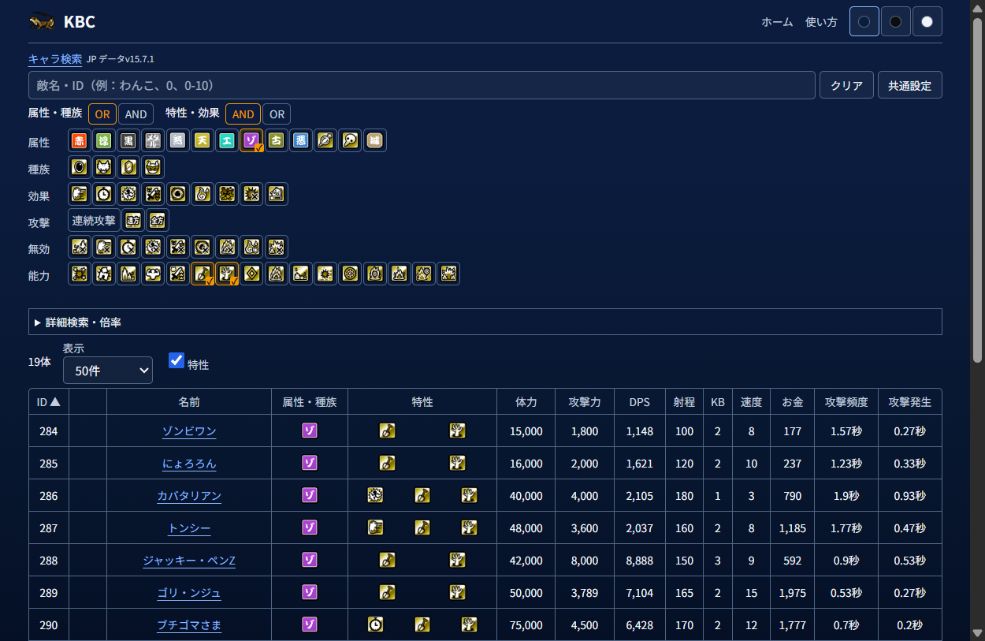
Task: Click the 8,888 DPS value cell
Action: click(639, 561)
